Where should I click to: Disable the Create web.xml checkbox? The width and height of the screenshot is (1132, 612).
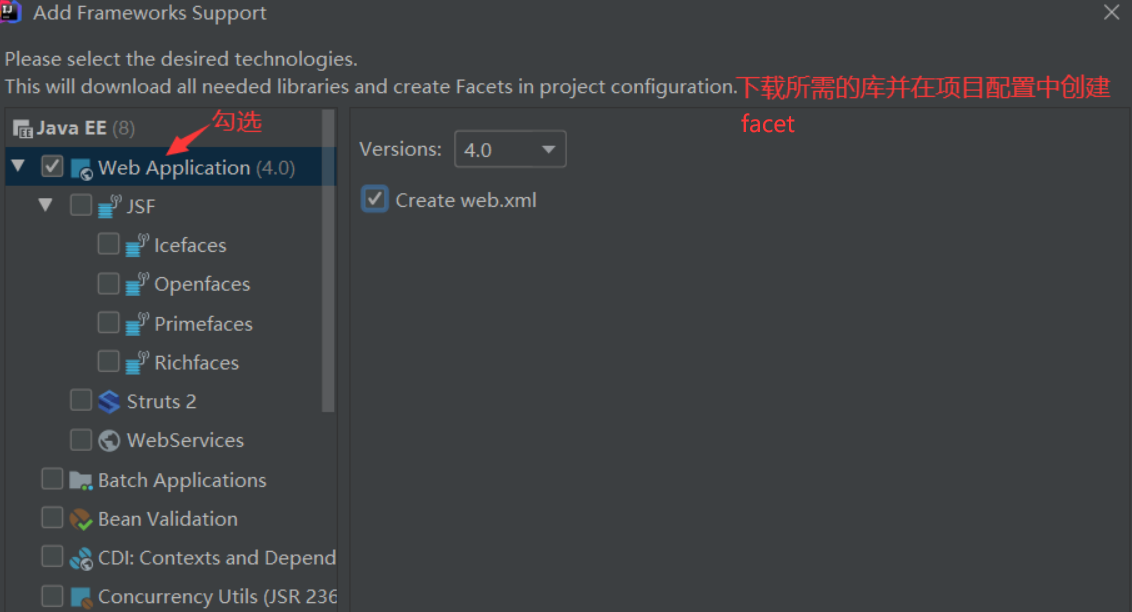coord(374,199)
